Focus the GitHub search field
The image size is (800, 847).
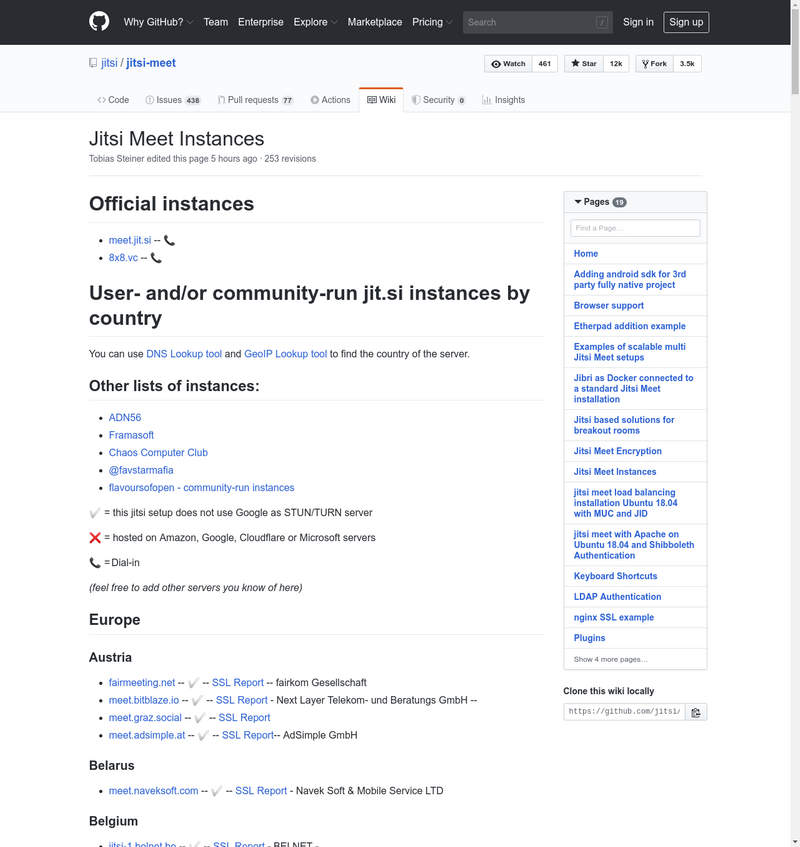pos(537,22)
